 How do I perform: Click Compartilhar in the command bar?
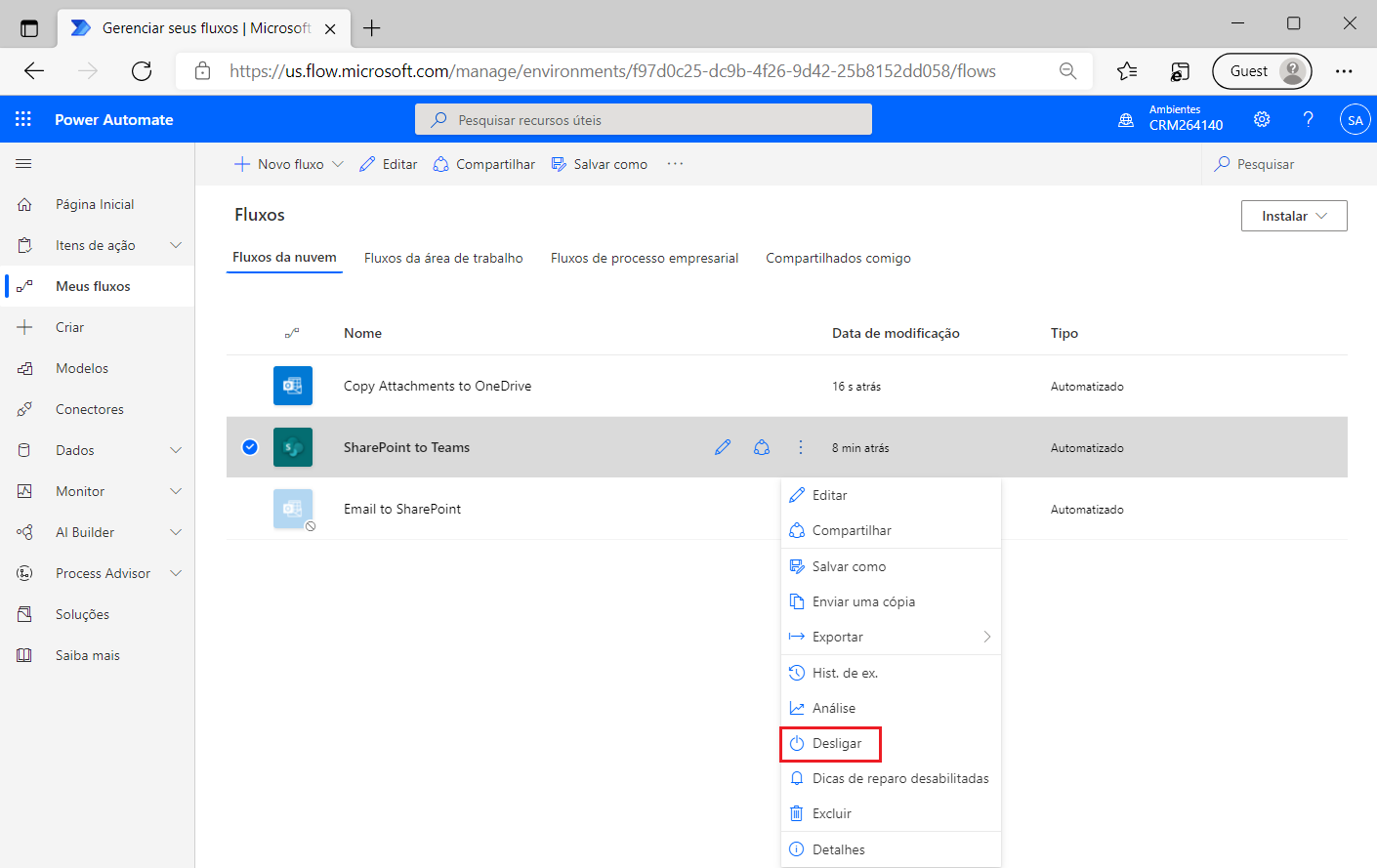484,164
